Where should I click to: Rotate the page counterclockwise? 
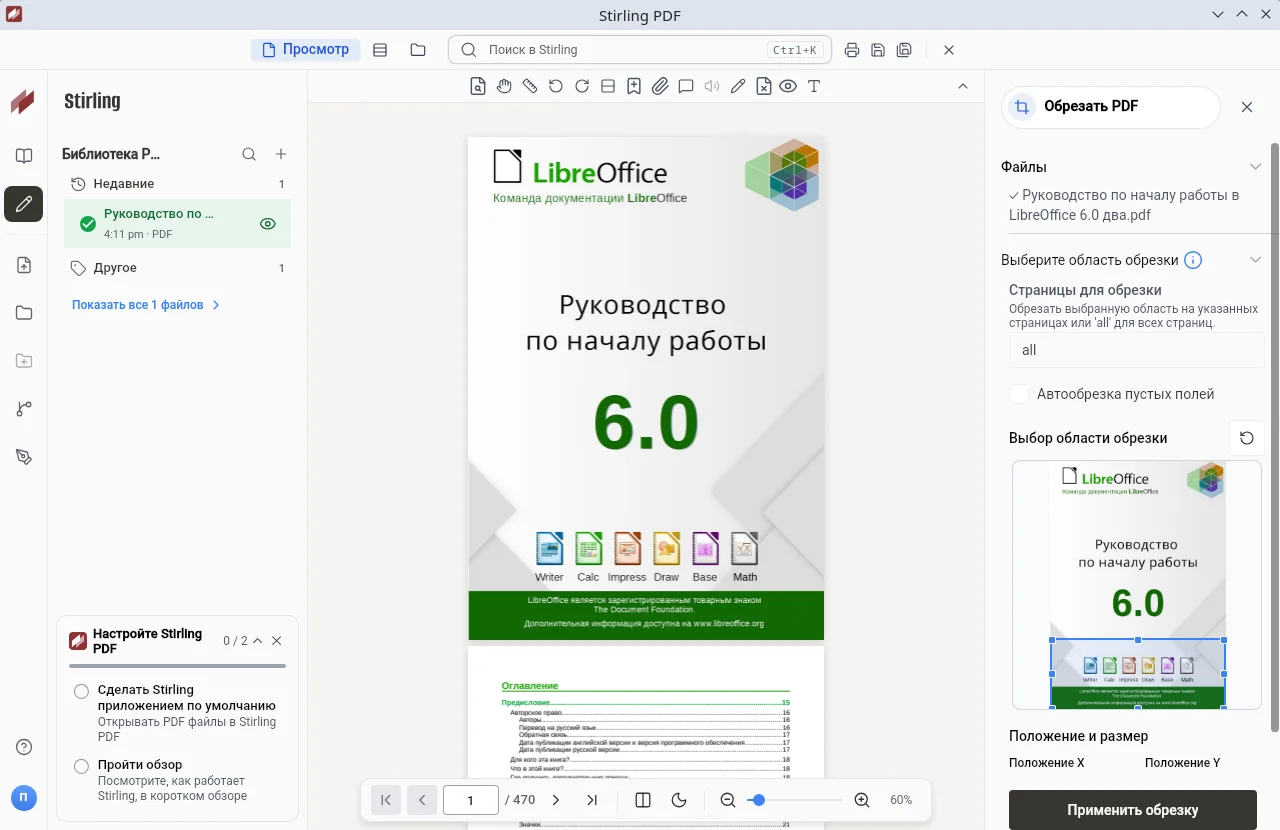(x=556, y=86)
